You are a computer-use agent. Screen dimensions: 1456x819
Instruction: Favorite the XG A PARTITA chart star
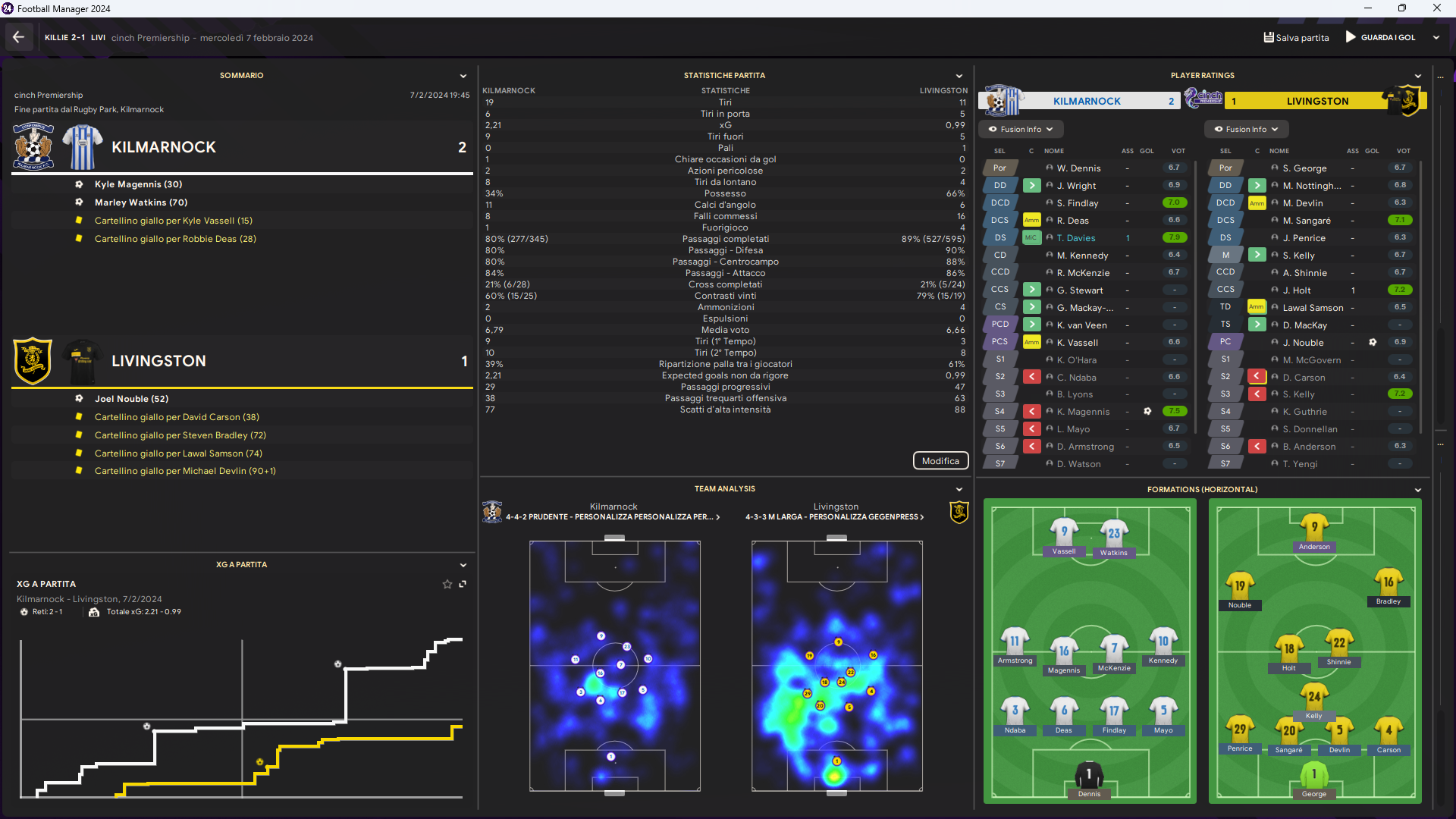click(x=447, y=584)
